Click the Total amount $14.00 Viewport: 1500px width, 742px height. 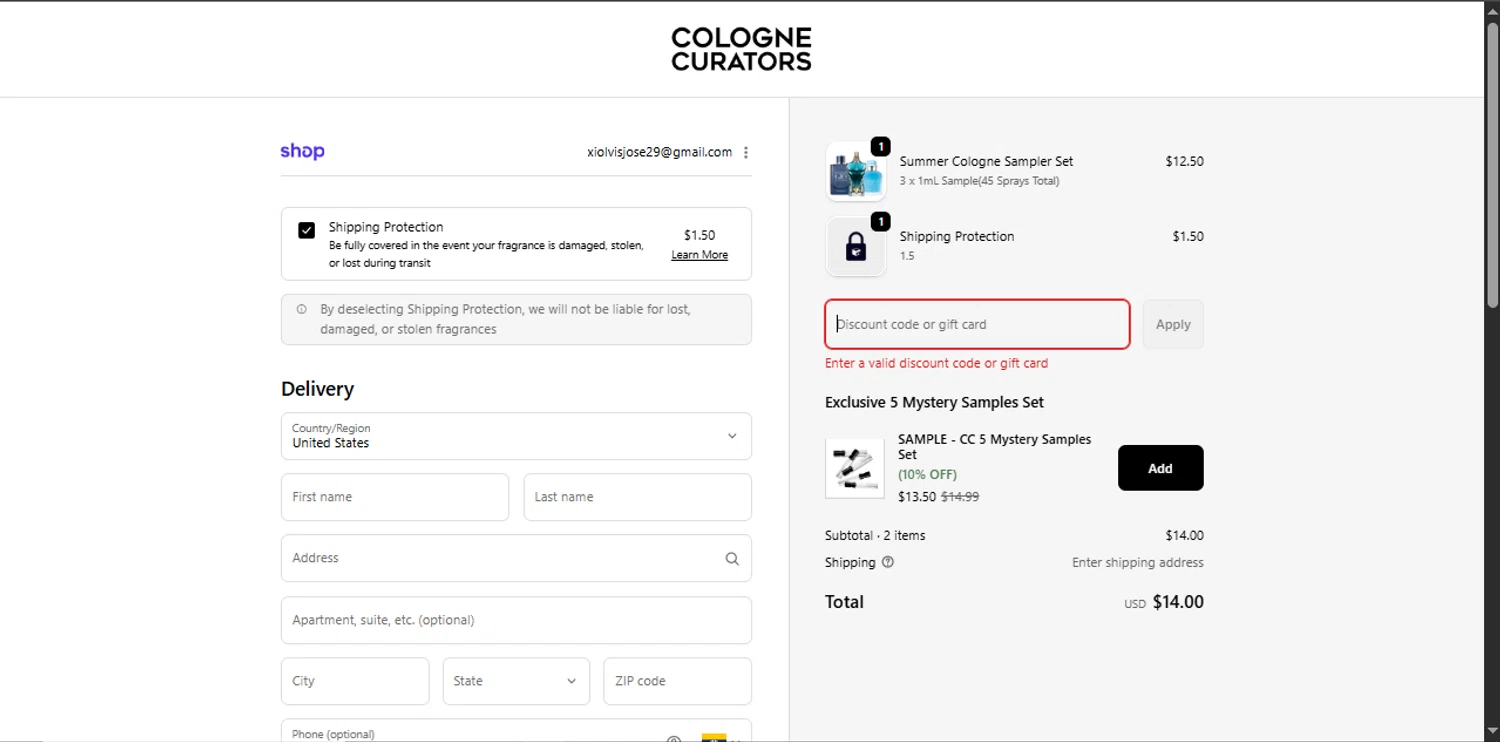(1178, 602)
